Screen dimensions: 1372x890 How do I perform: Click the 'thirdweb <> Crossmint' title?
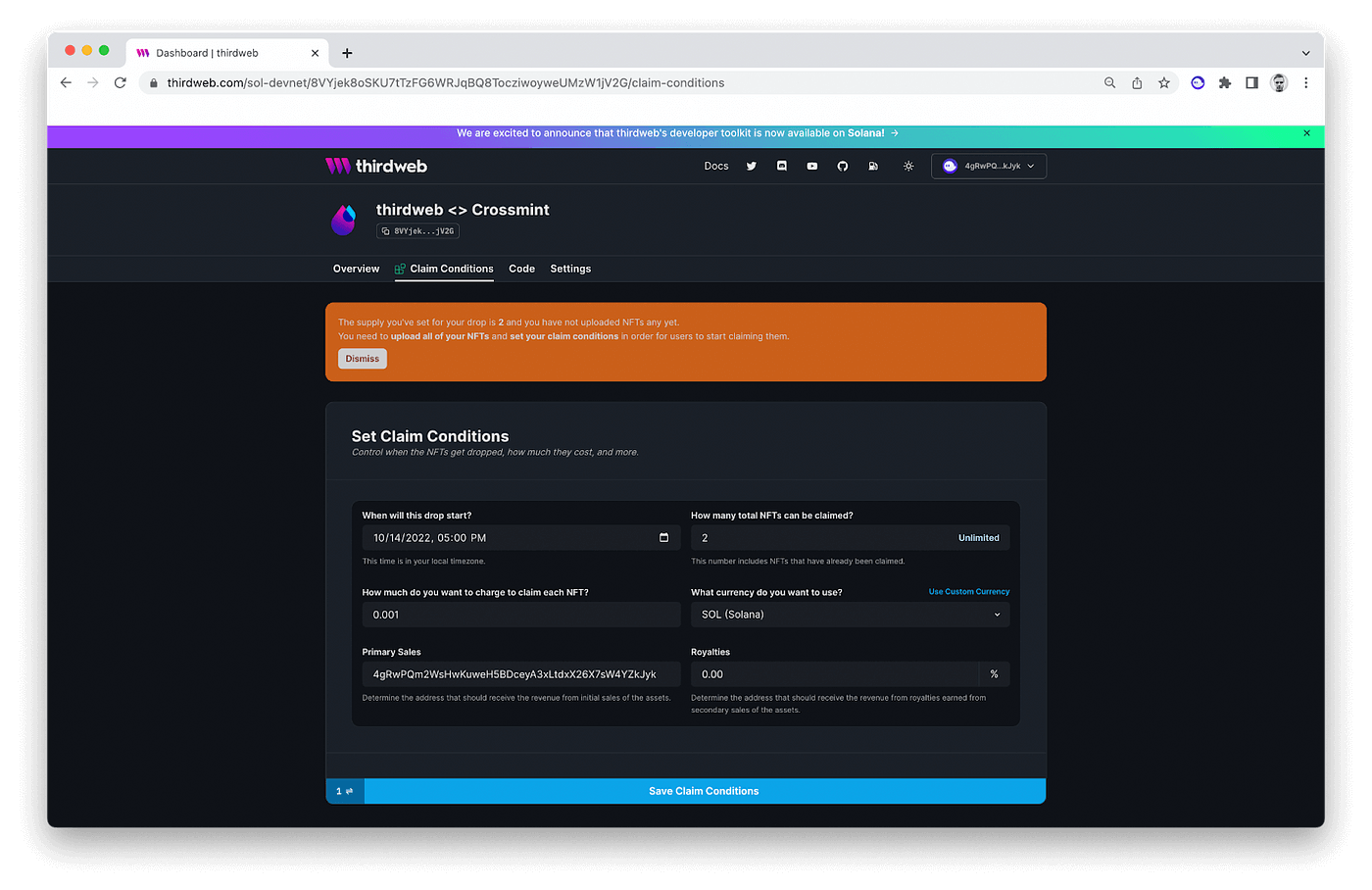463,210
